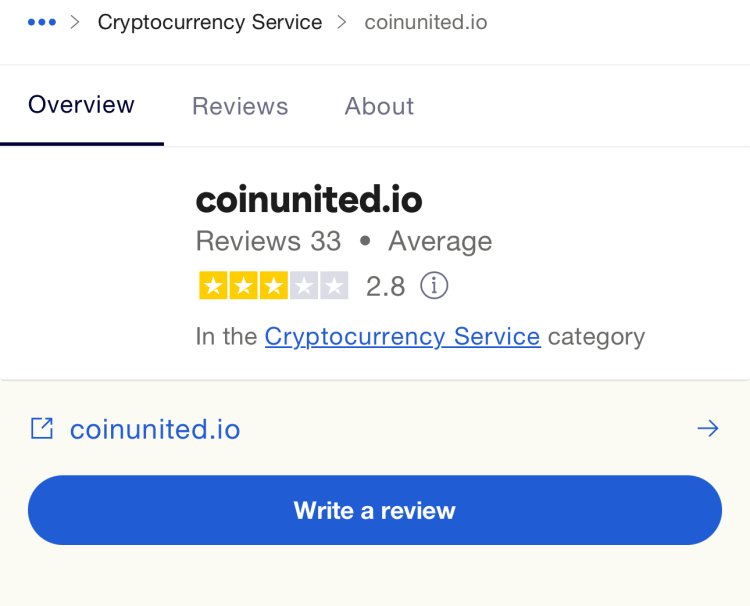Select the third yellow star
This screenshot has height=606, width=750.
click(x=274, y=286)
